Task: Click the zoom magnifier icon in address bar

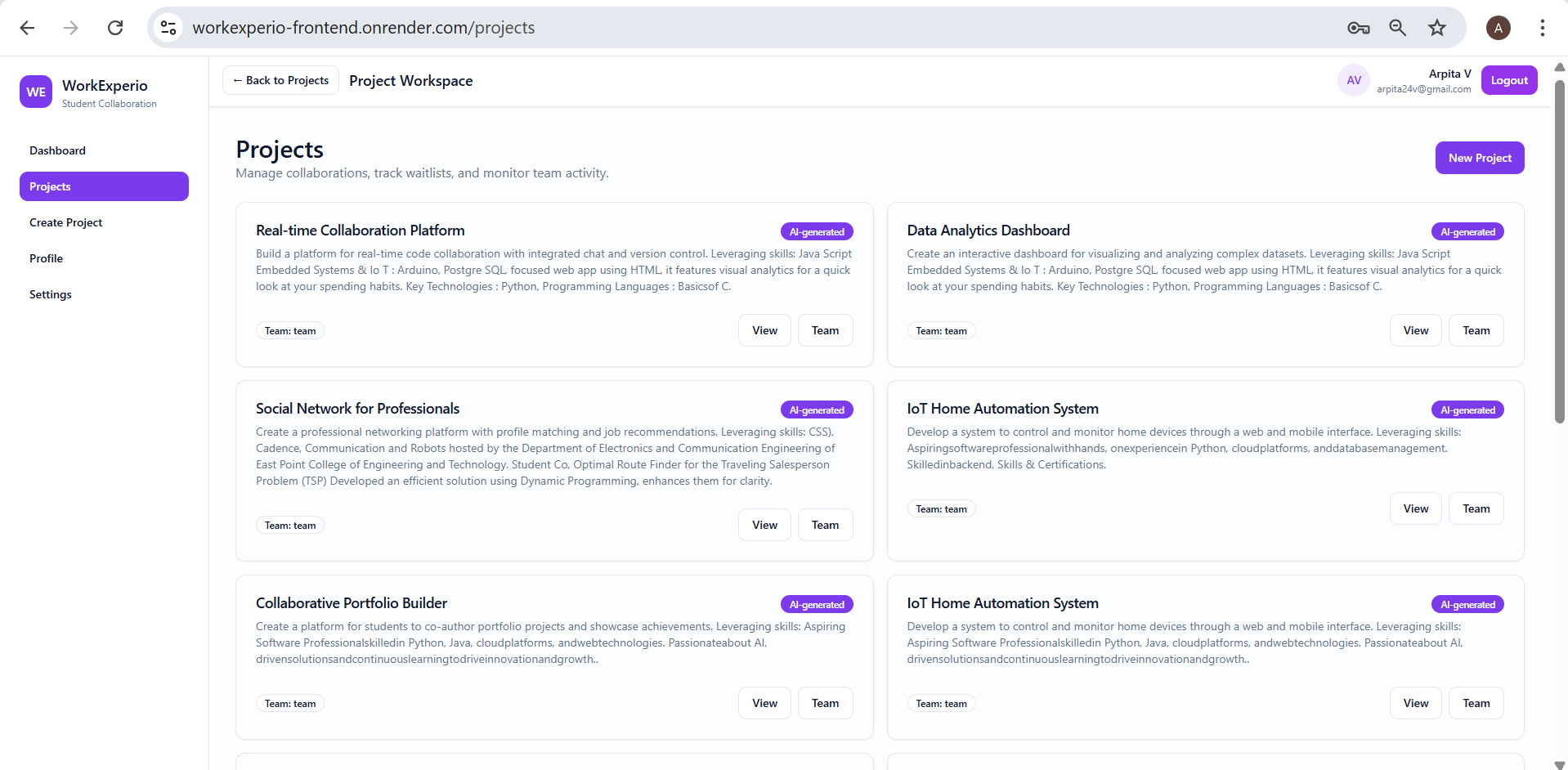Action: (x=1398, y=28)
